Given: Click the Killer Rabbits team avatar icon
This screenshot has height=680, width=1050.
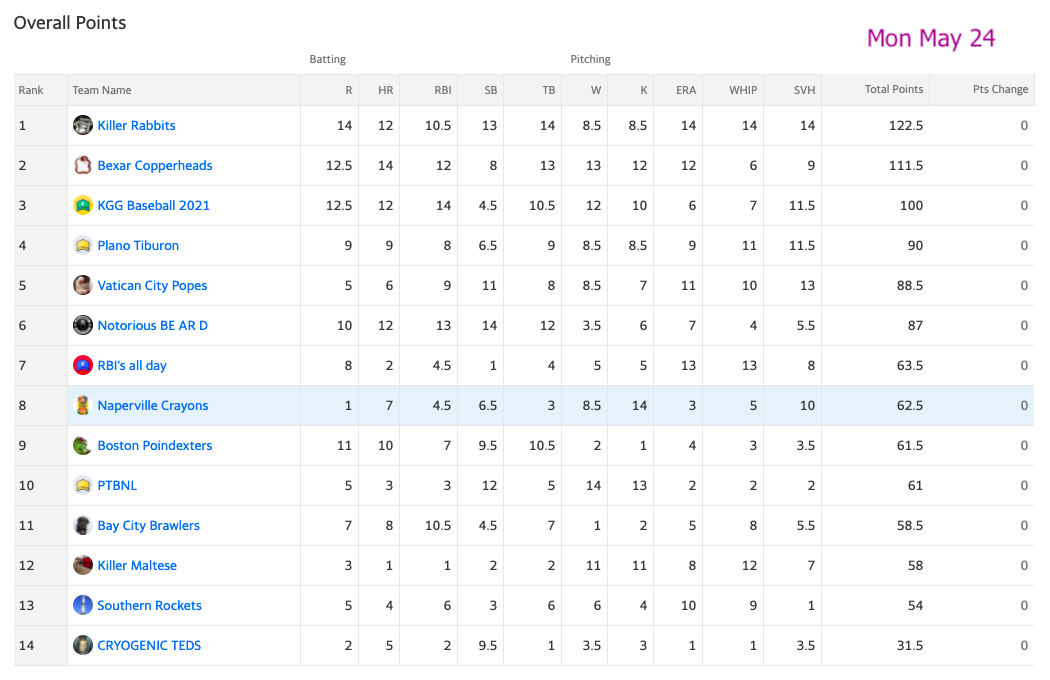Looking at the screenshot, I should point(82,125).
